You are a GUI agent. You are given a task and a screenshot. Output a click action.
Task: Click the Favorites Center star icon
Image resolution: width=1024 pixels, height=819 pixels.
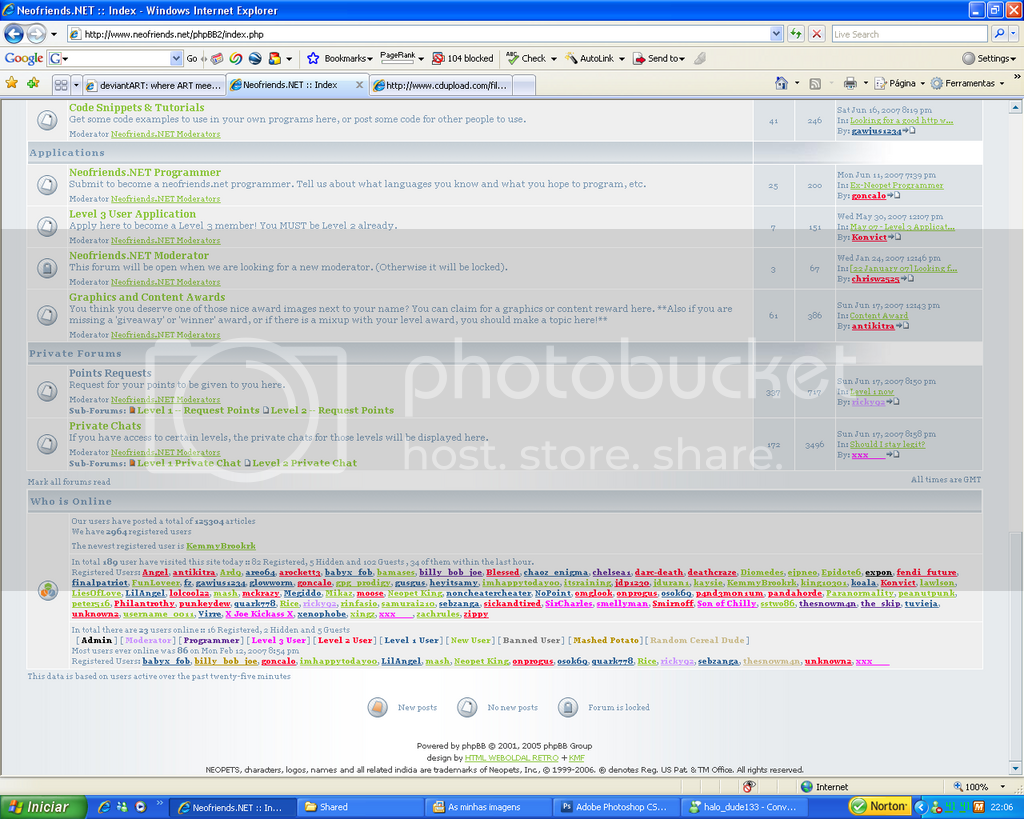coord(12,84)
